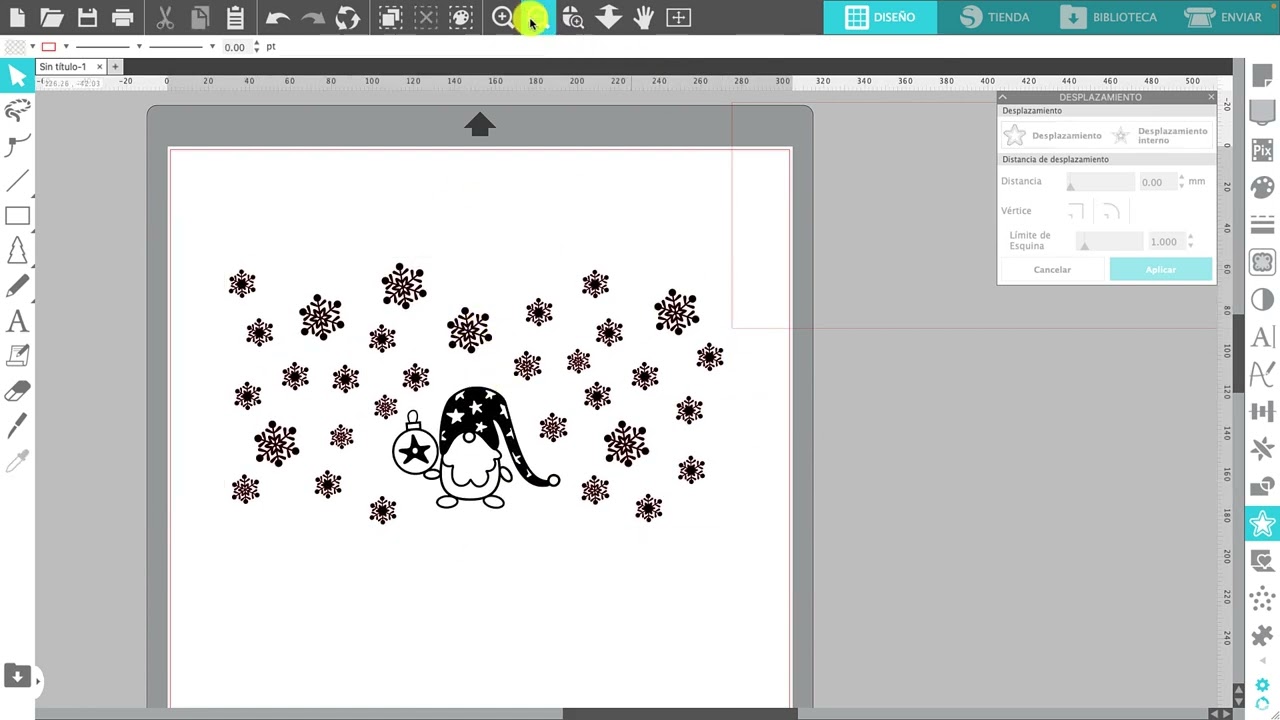This screenshot has width=1280, height=720.
Task: Click the Fit to Window icon
Action: click(678, 17)
